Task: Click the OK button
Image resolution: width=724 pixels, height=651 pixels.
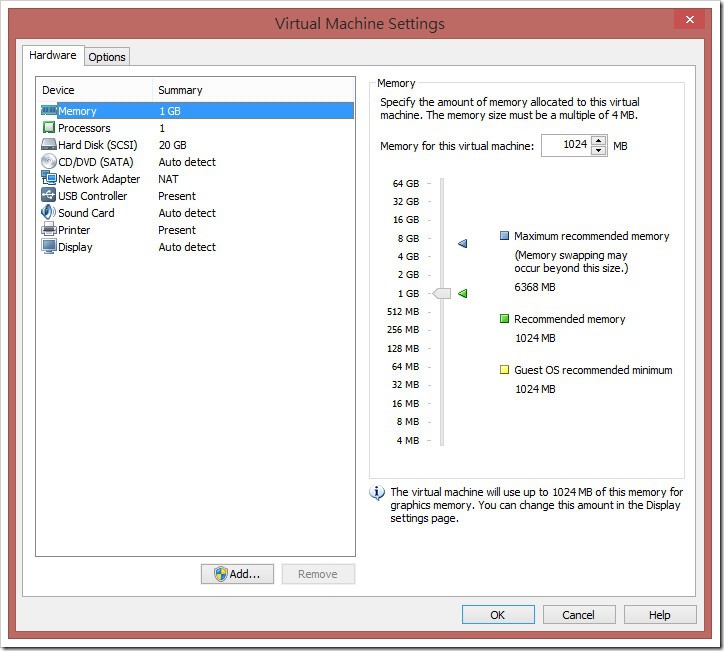Action: coord(498,615)
